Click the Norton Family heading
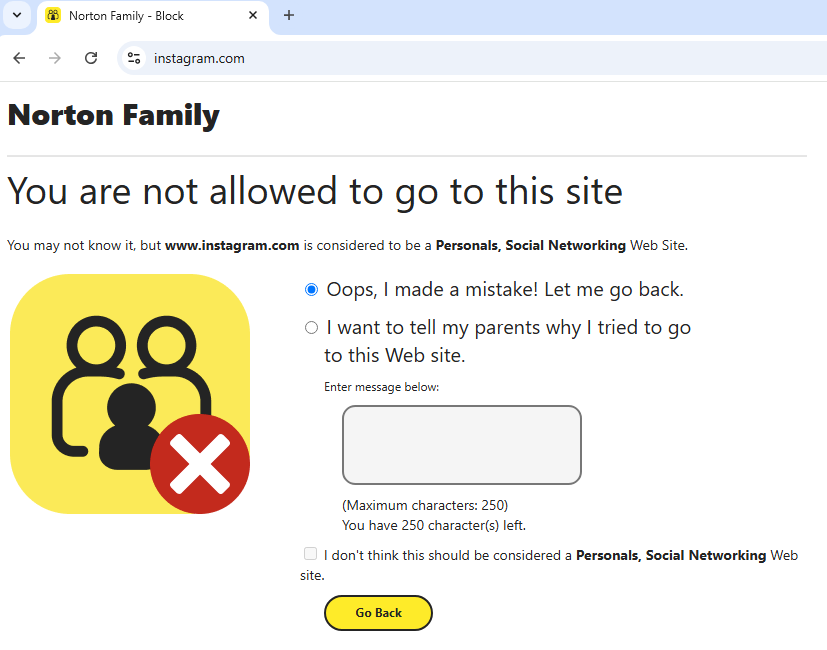Viewport: 827px width, 650px height. (x=113, y=115)
